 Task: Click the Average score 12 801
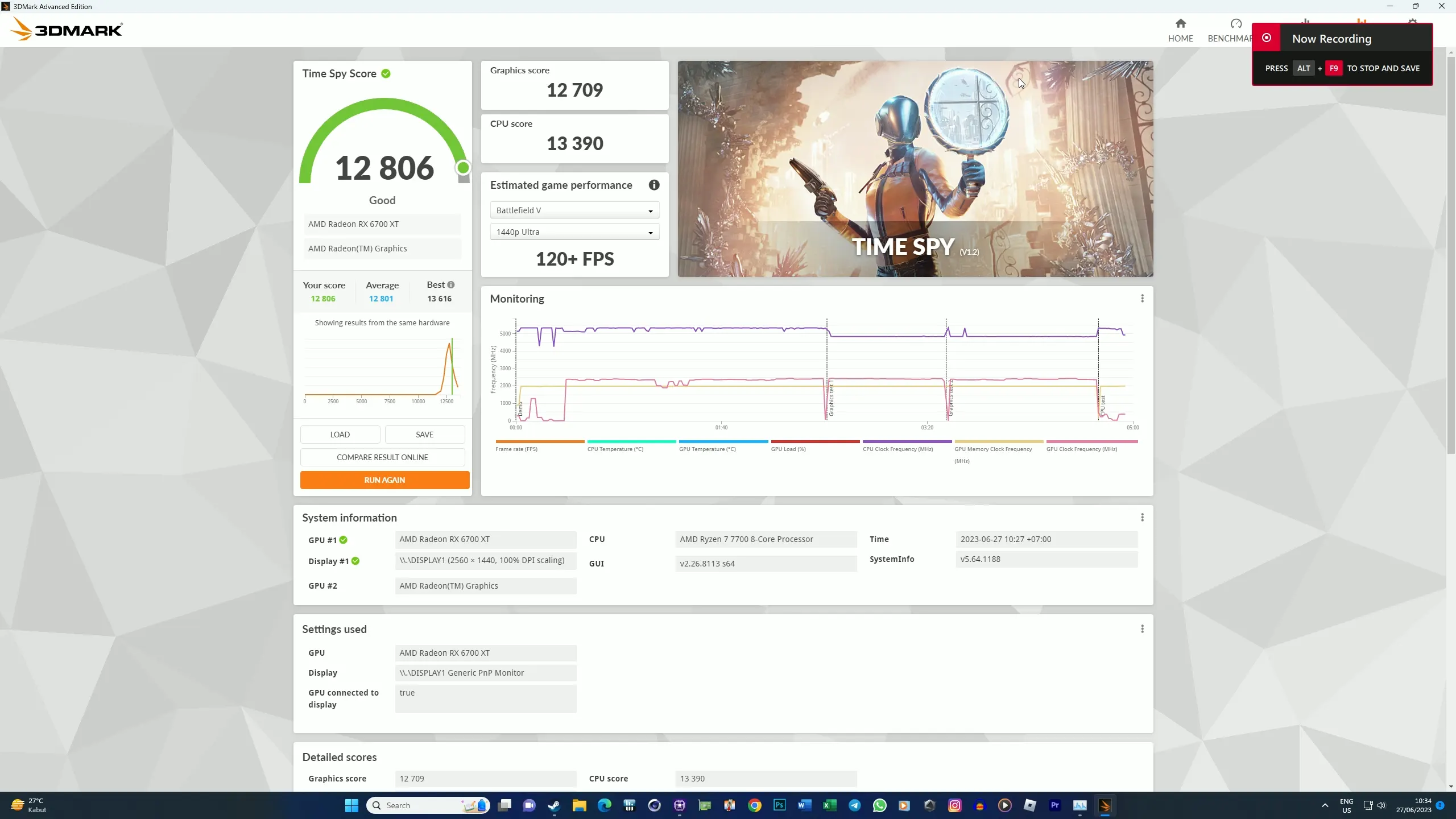[381, 299]
